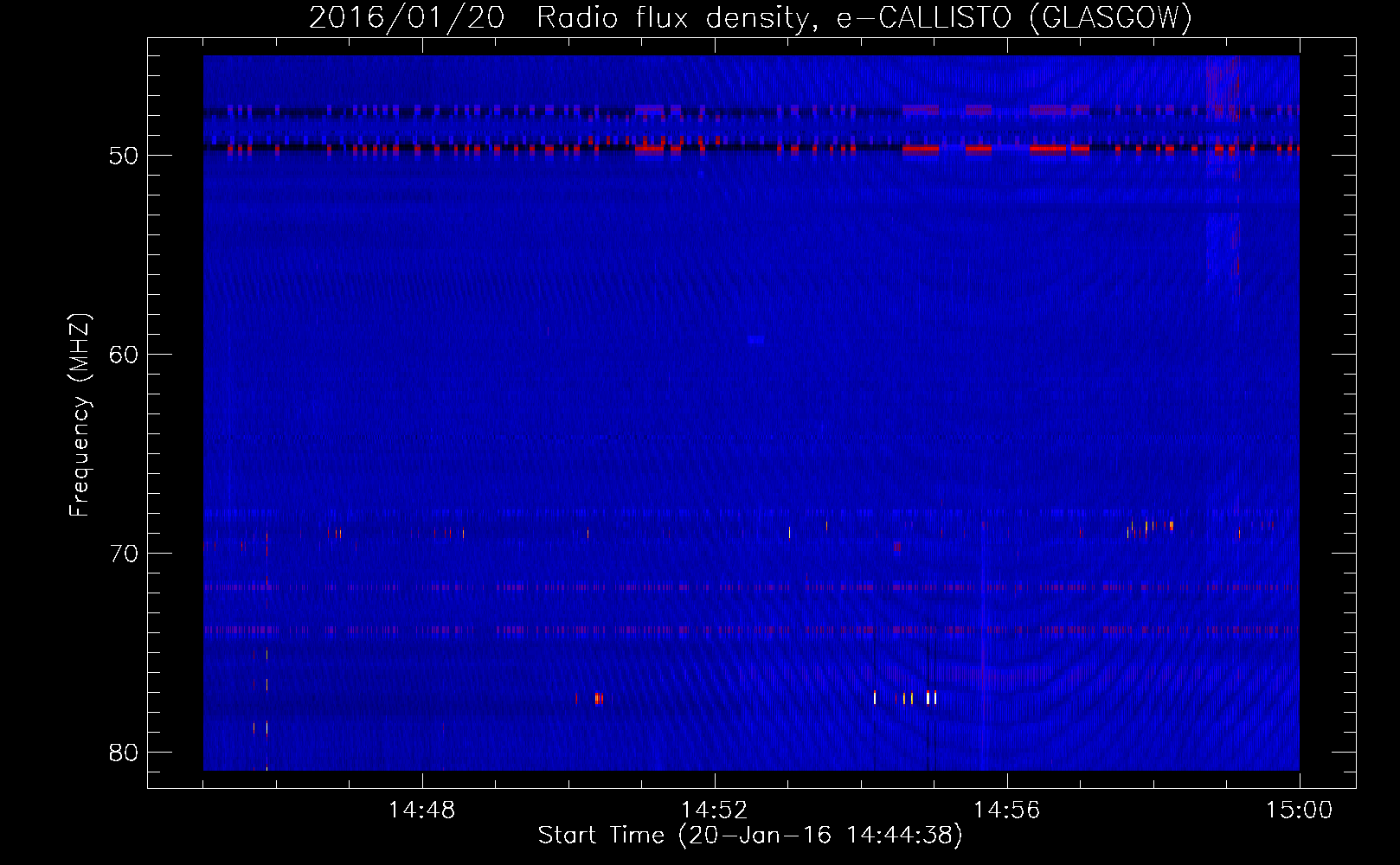Click the 14:48 time tick label
Viewport: 1400px width, 865px height.
click(421, 811)
